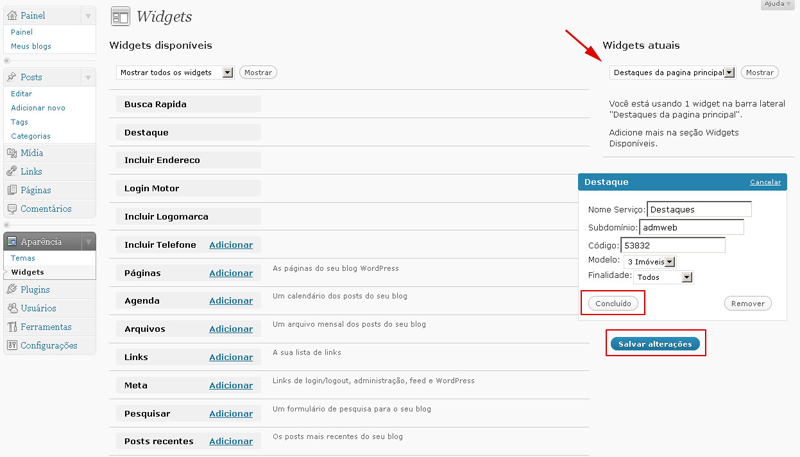800x457 pixels.
Task: Click the Posts pushpin icon
Action: (x=12, y=77)
